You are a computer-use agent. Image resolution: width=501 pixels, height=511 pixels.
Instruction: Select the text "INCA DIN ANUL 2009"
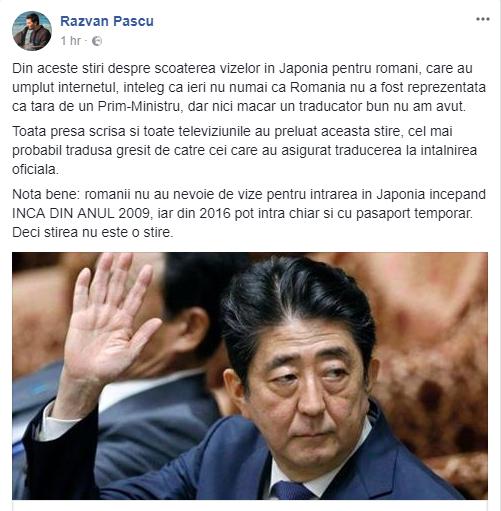[x=82, y=213]
